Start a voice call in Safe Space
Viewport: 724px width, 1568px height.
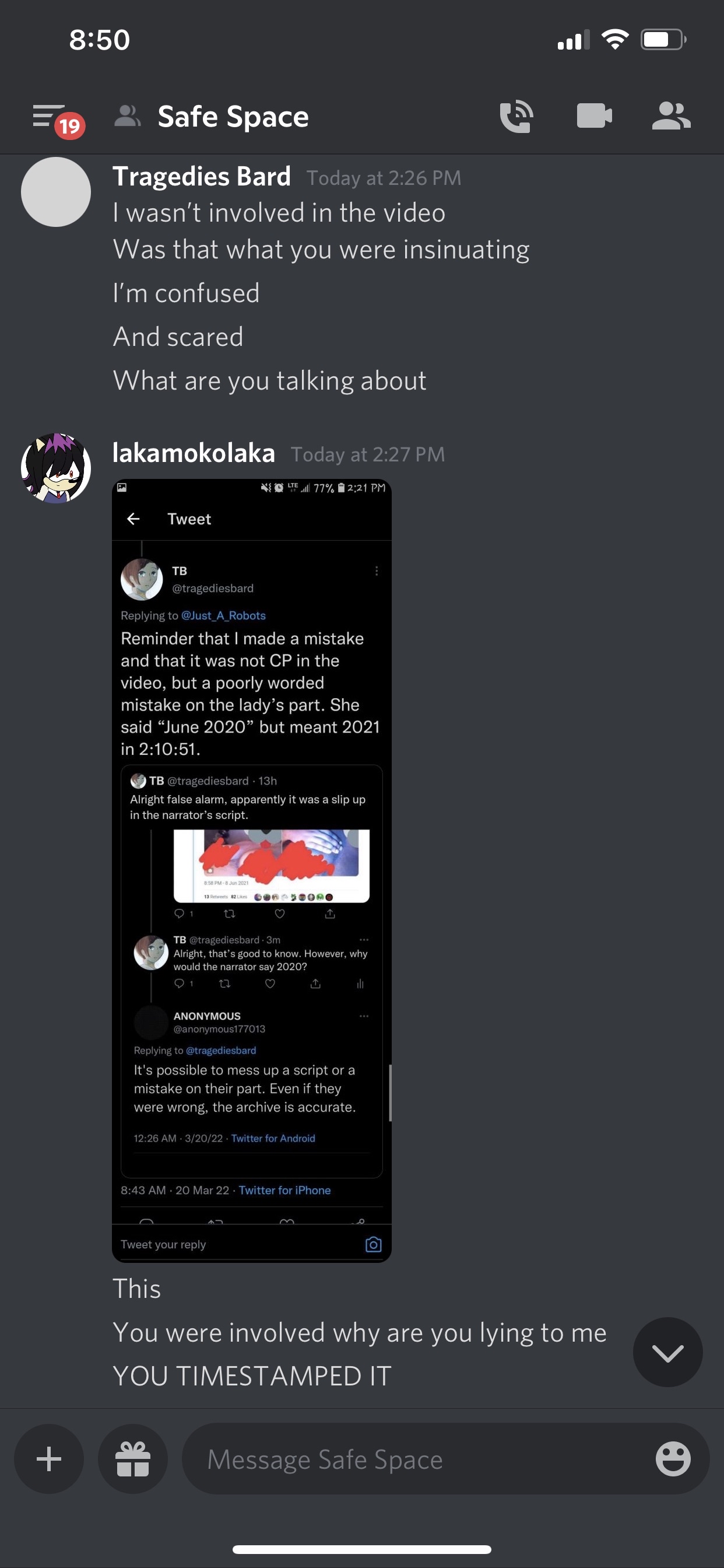pyautogui.click(x=516, y=116)
